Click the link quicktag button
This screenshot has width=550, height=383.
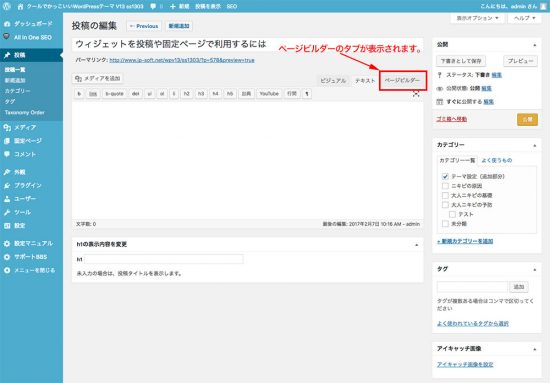93,94
